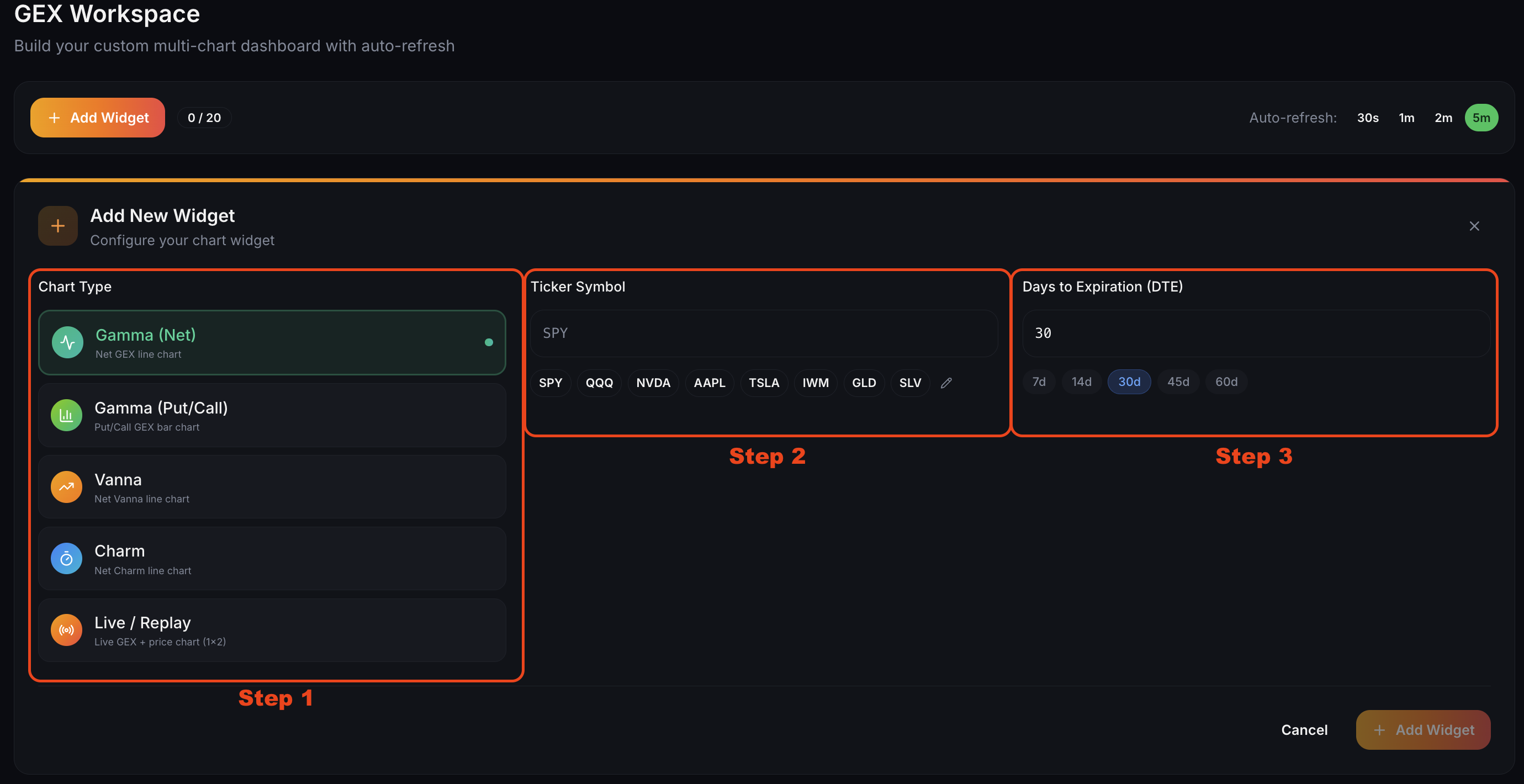
Task: Choose the 45d DTE preset
Action: tap(1178, 382)
